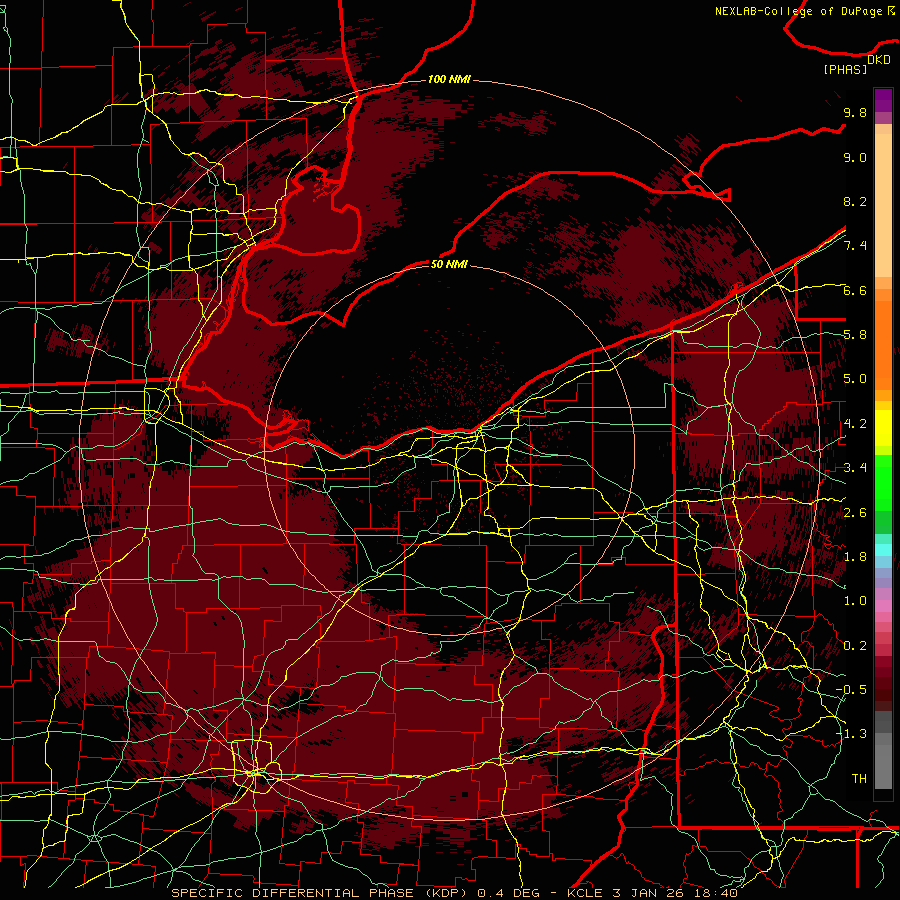
Task: Pick the pink swatch beside 1.0
Action: (x=883, y=606)
